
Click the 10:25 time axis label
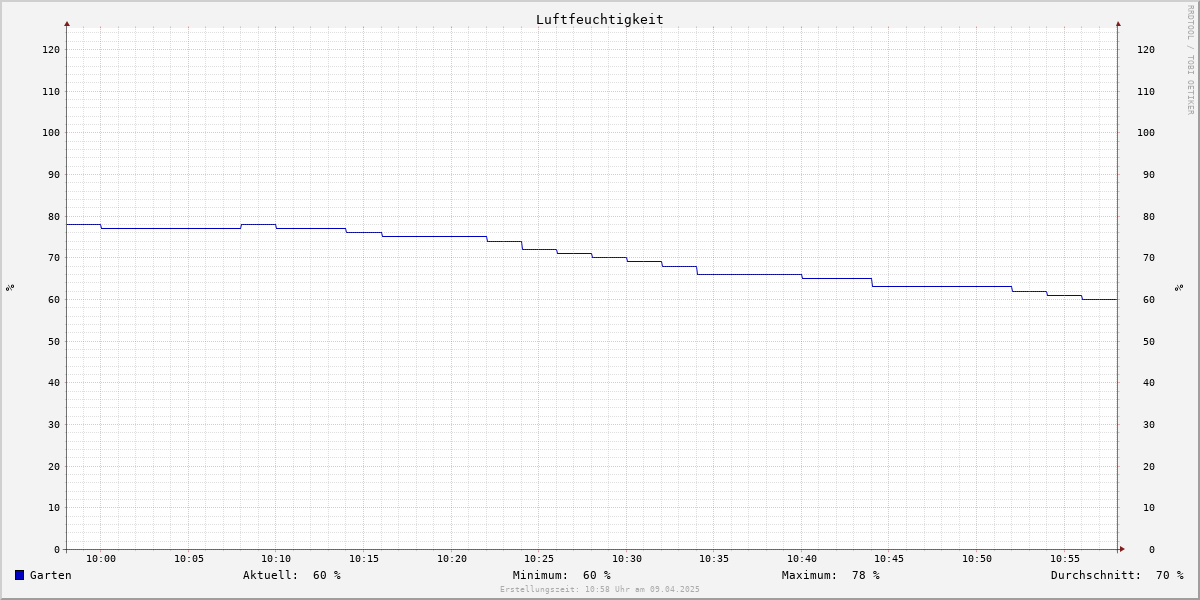(539, 559)
